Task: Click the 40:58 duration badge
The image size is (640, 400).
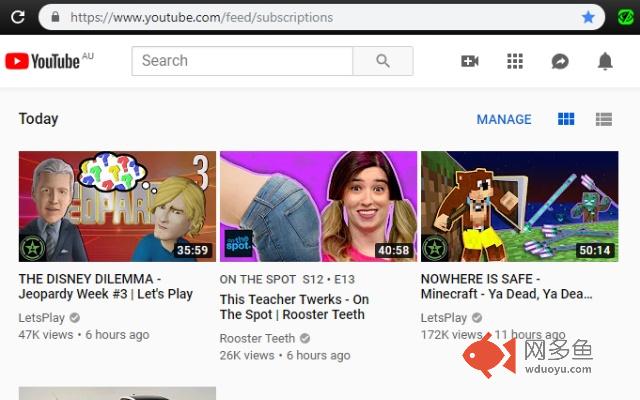Action: [393, 250]
